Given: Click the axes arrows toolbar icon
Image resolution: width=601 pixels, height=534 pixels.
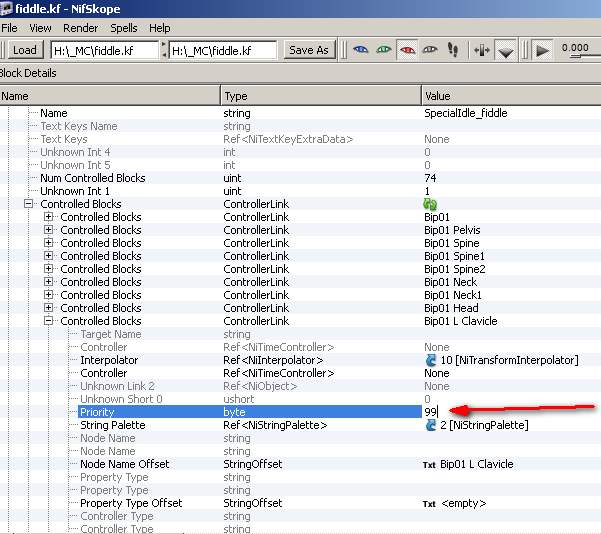Looking at the screenshot, I should [481, 50].
